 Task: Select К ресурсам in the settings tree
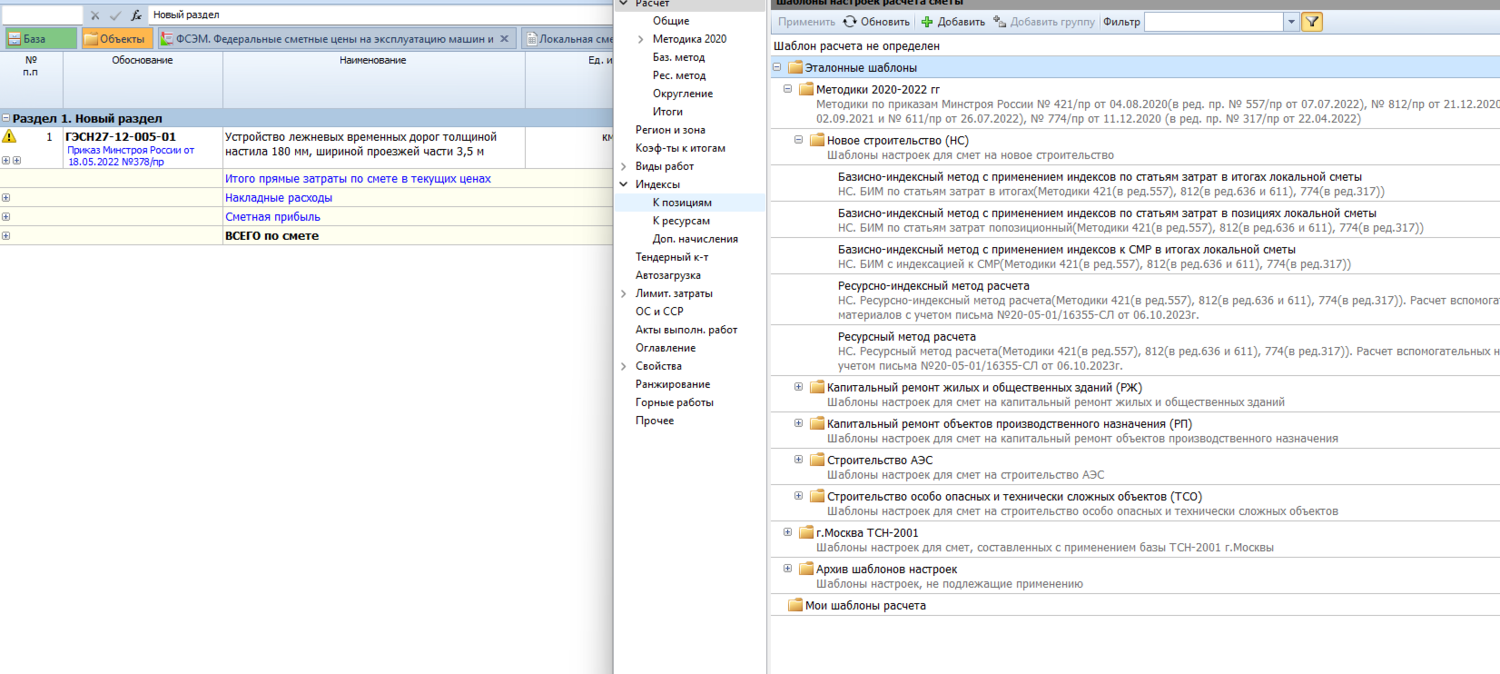click(x=681, y=221)
